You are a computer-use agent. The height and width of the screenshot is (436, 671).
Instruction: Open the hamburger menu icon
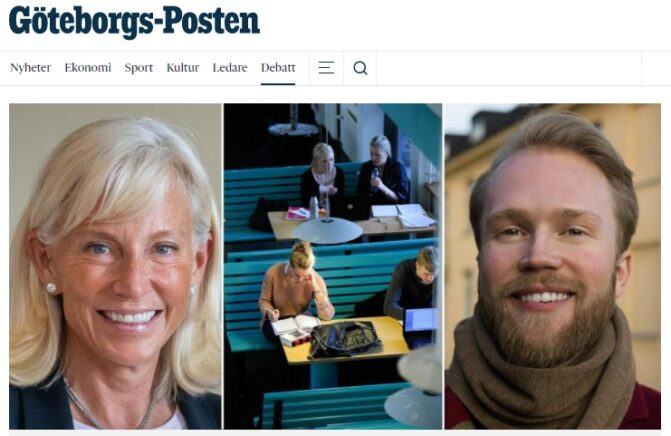pos(326,68)
